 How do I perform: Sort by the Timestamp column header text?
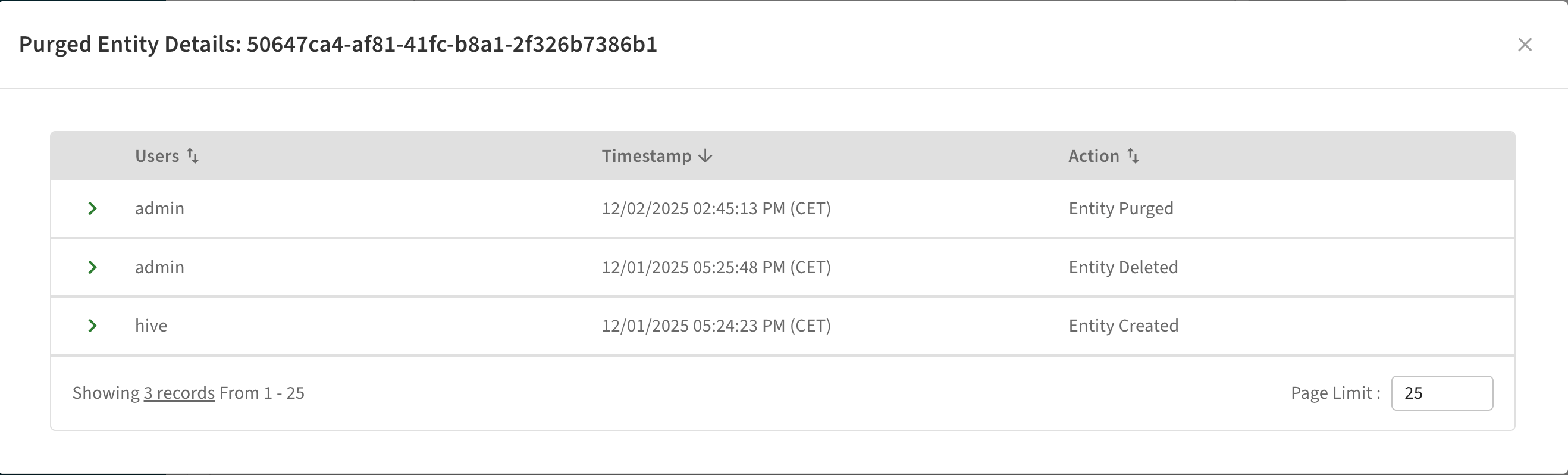647,156
